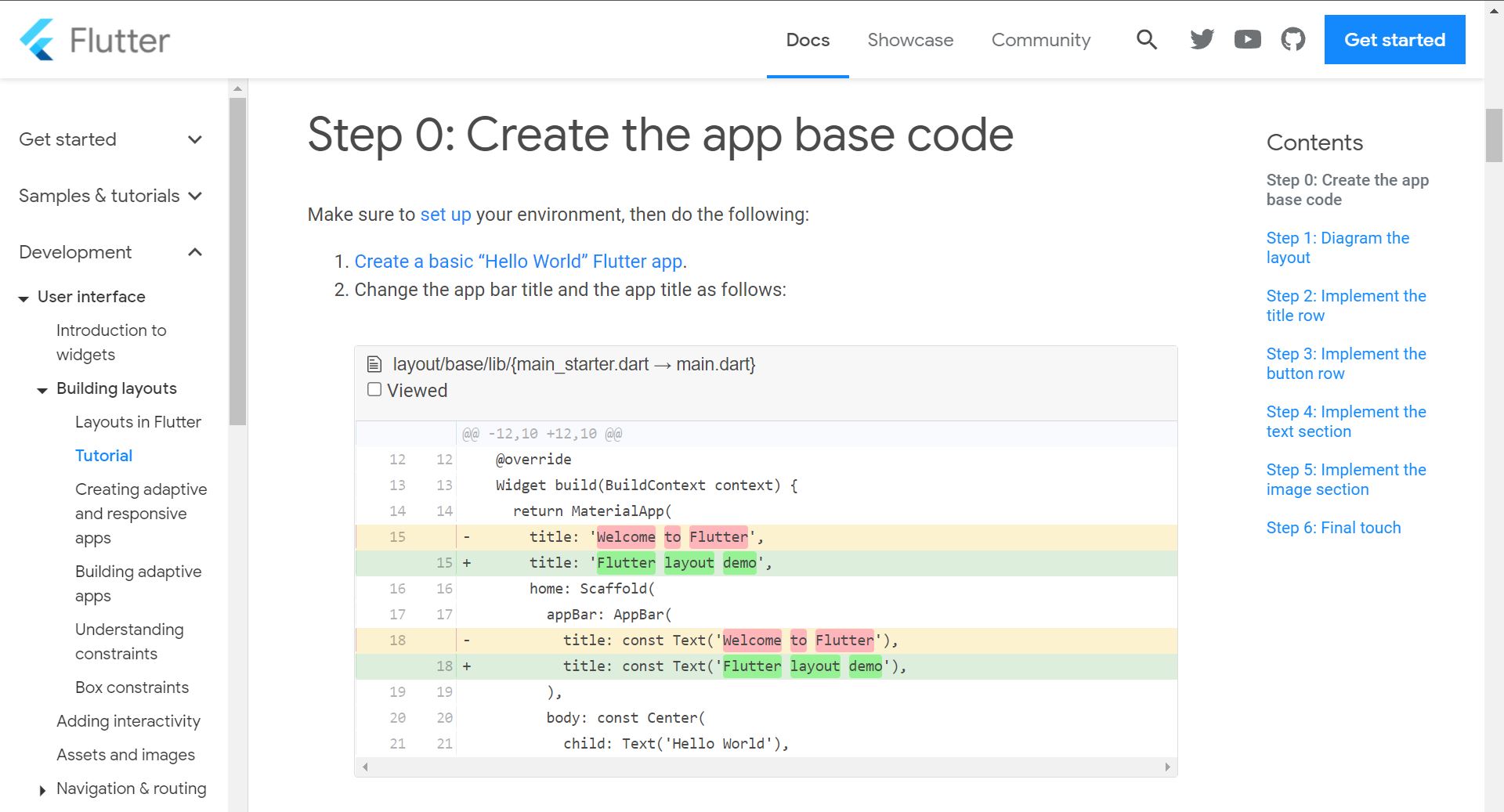Click the file icon beside main_starter.dart
1504x812 pixels.
(x=374, y=363)
